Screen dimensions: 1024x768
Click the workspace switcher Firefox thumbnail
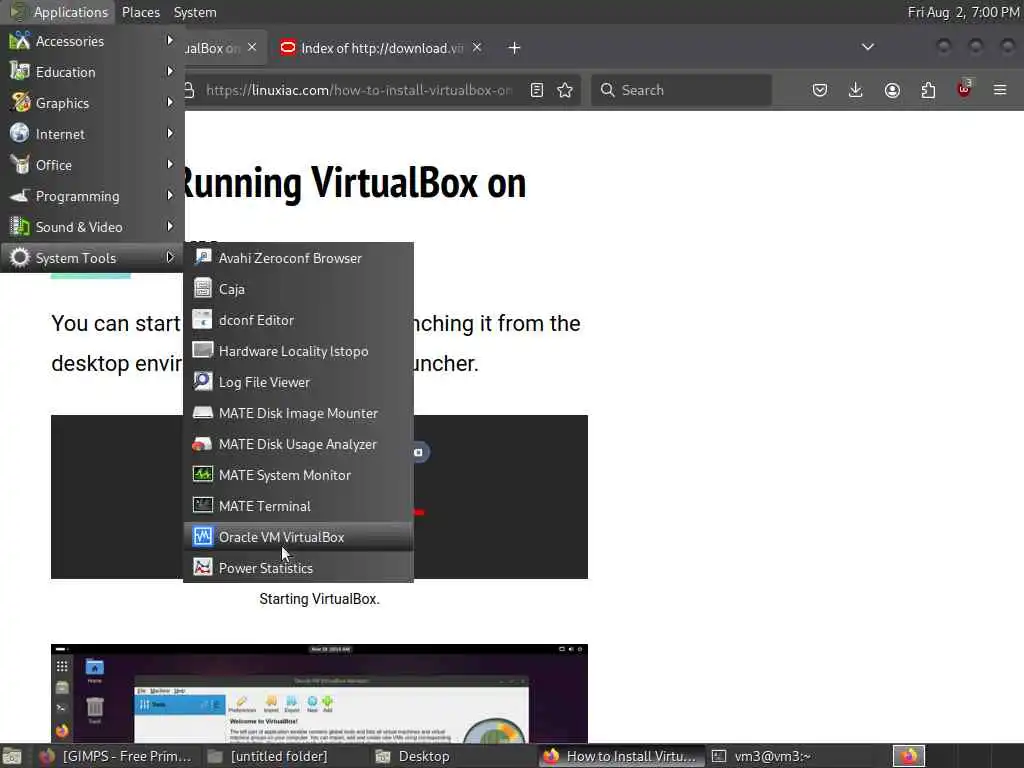(x=909, y=756)
